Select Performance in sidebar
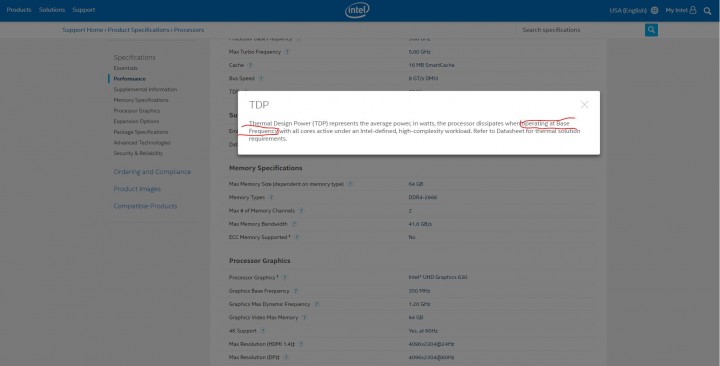 pos(129,79)
